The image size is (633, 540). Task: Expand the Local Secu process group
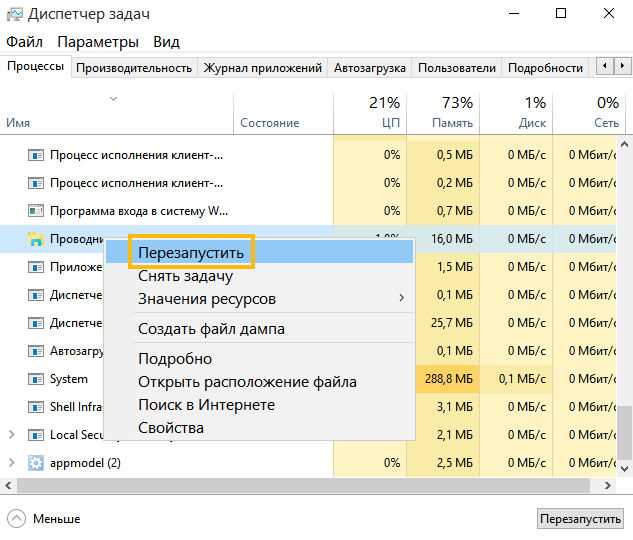(12, 435)
